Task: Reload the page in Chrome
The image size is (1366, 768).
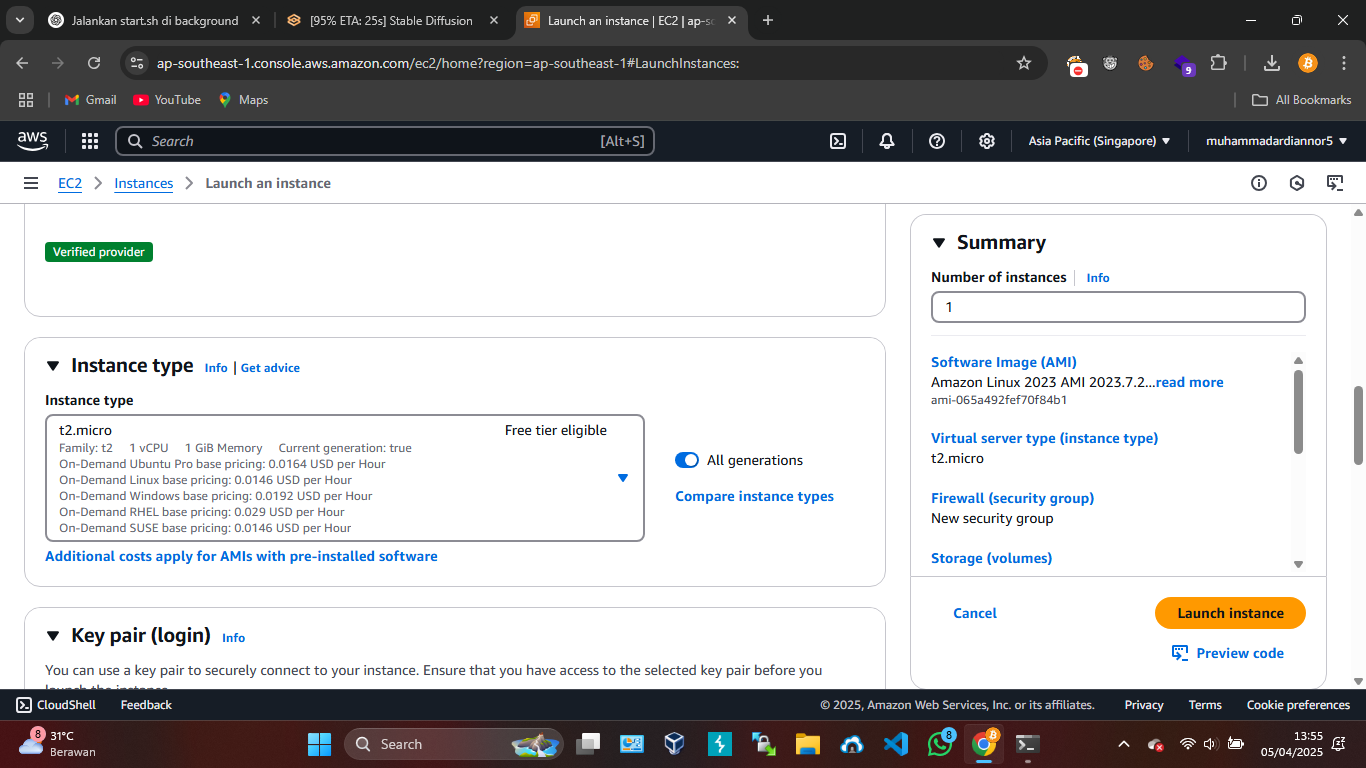Action: 94,63
